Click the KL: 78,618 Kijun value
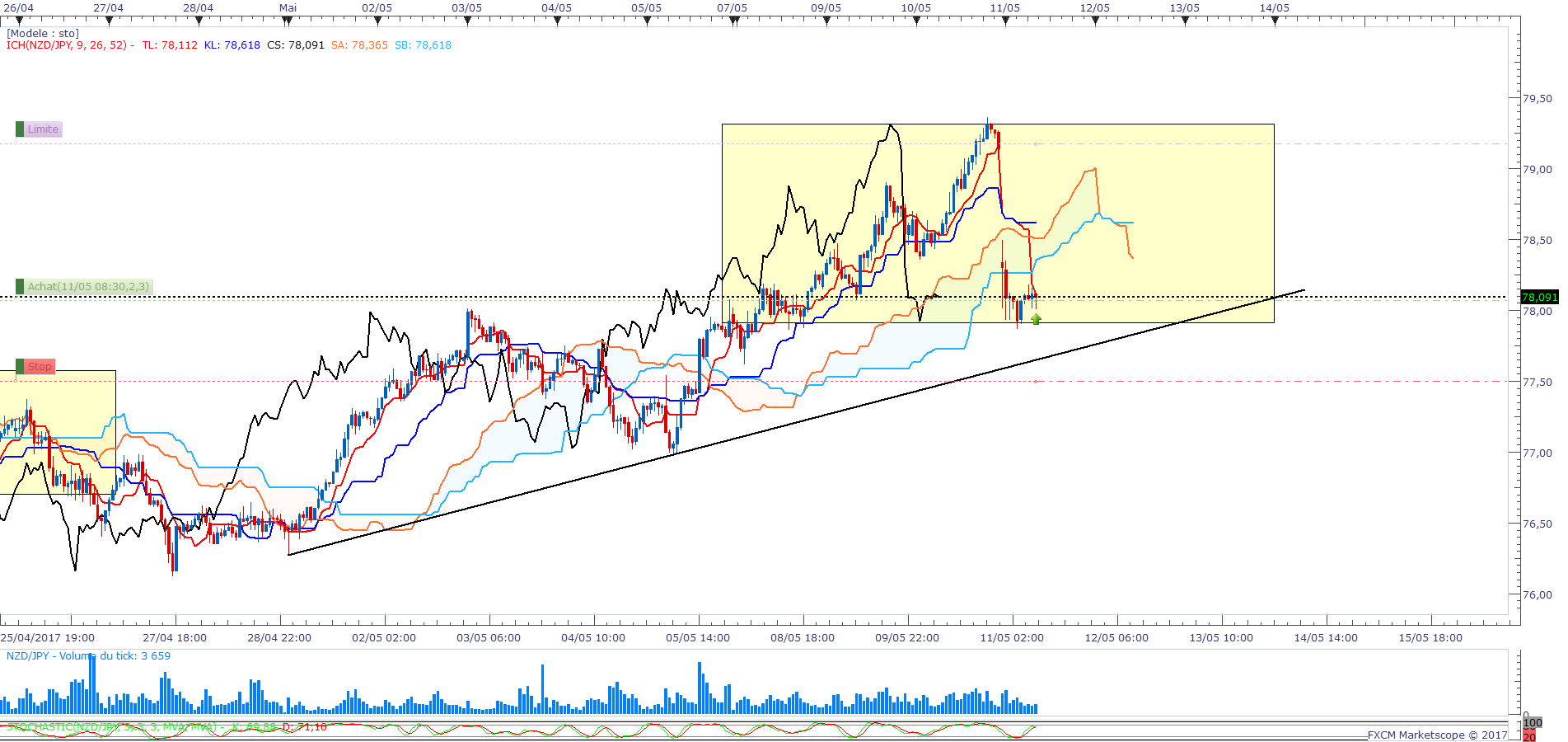Screen dimensions: 1568x742 pyautogui.click(x=232, y=45)
